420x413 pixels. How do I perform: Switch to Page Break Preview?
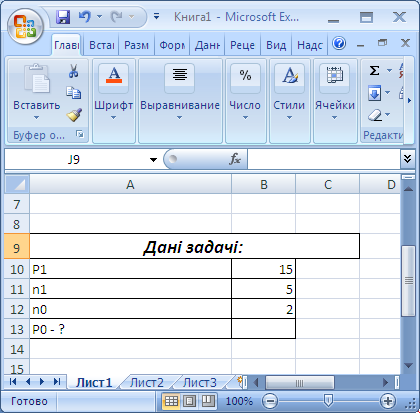point(208,401)
